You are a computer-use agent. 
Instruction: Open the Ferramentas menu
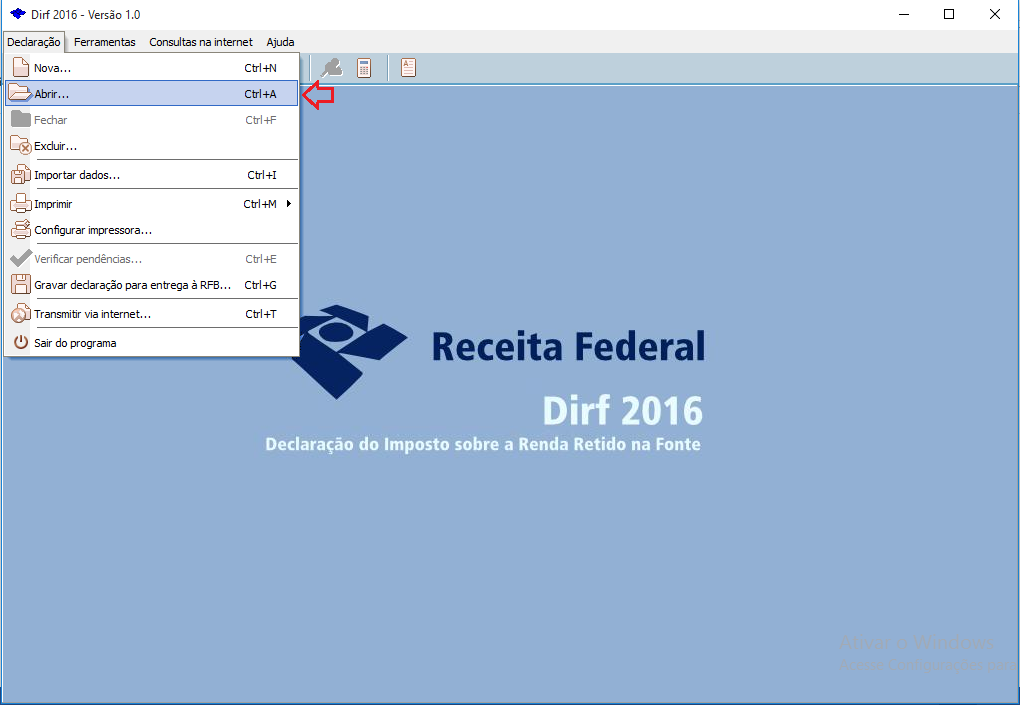pyautogui.click(x=105, y=42)
